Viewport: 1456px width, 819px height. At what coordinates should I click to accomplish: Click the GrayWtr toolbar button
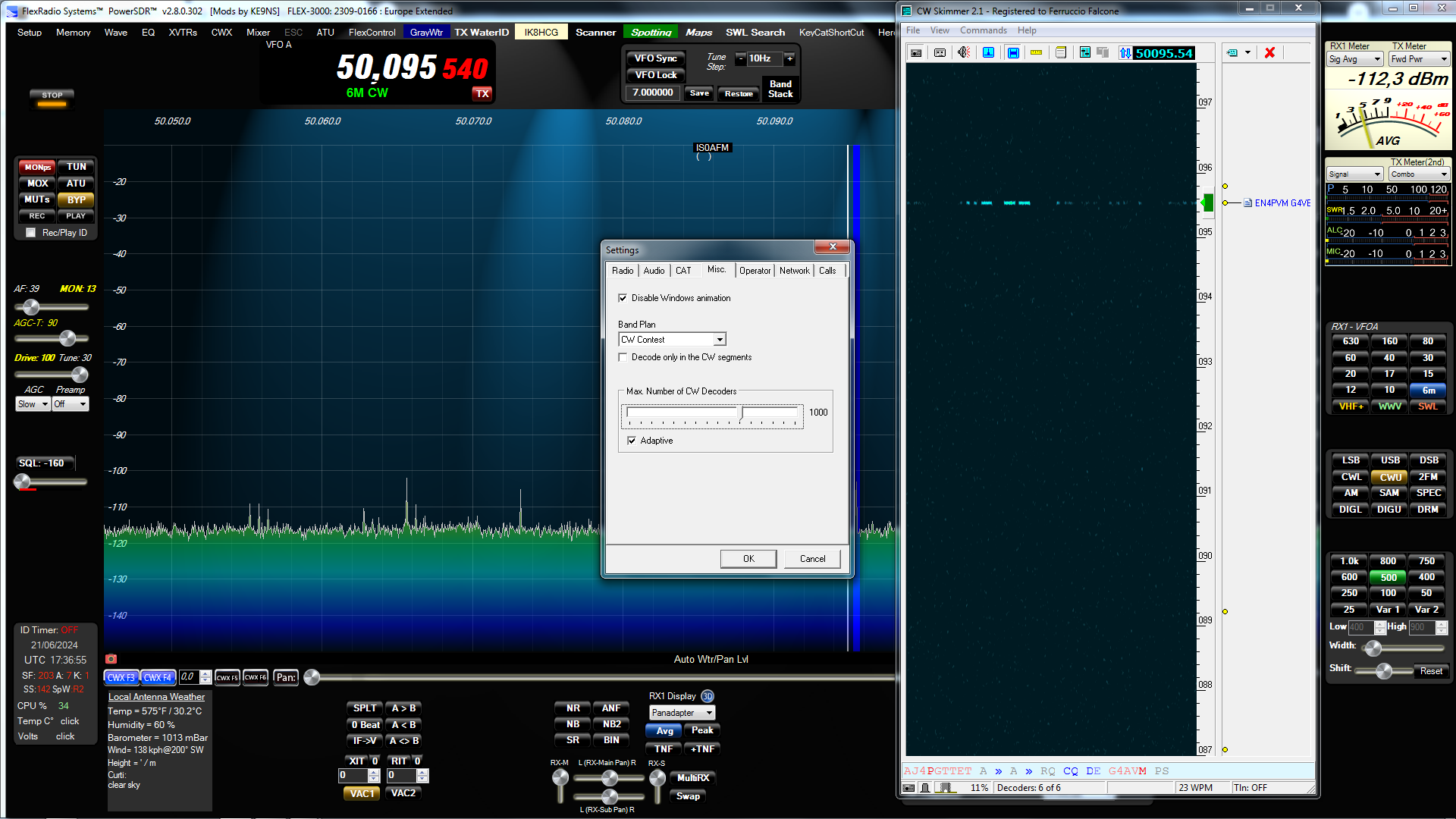coord(425,32)
